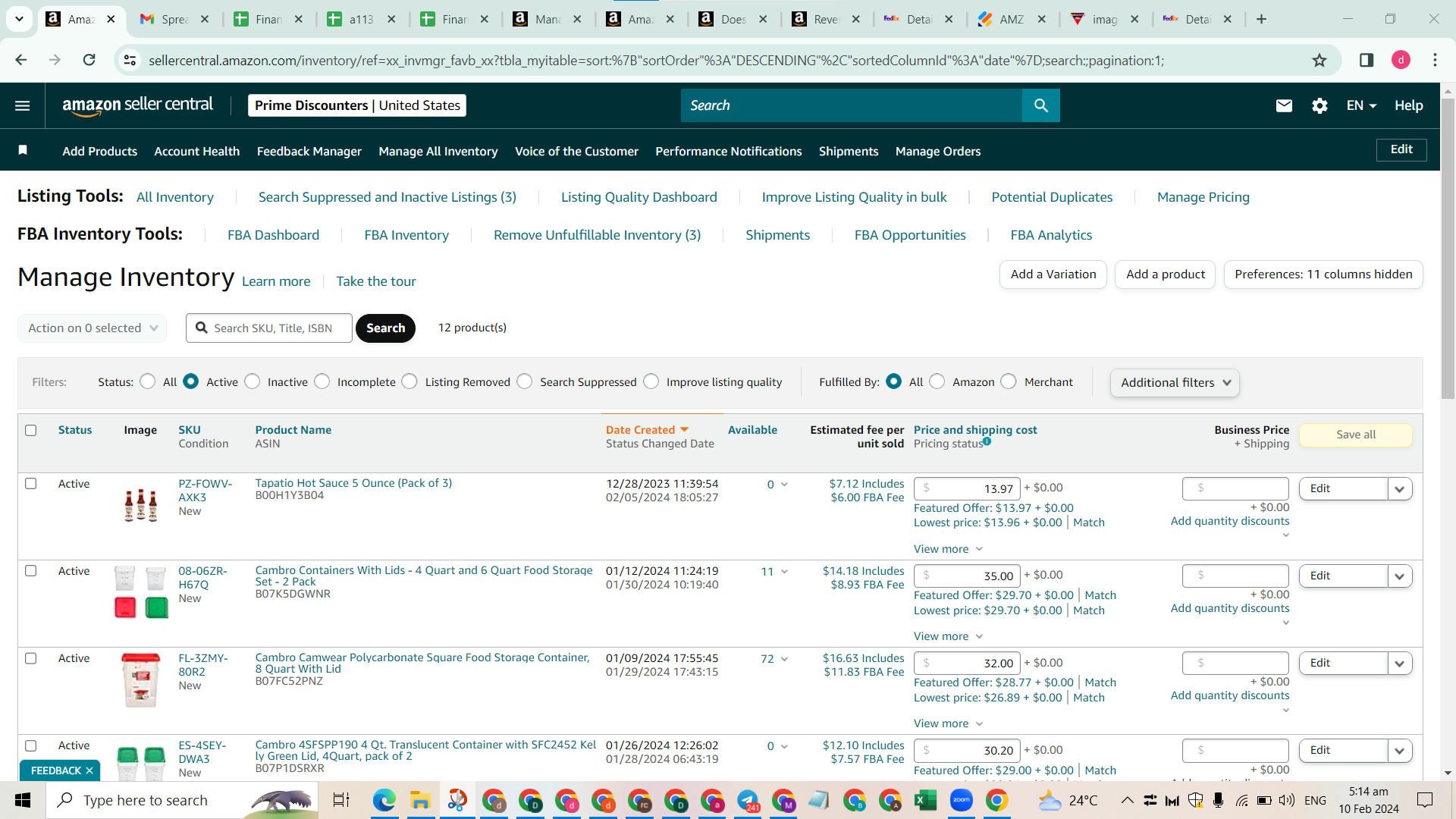The image size is (1456, 819).
Task: Open a new browser tab
Action: pos(1261,19)
